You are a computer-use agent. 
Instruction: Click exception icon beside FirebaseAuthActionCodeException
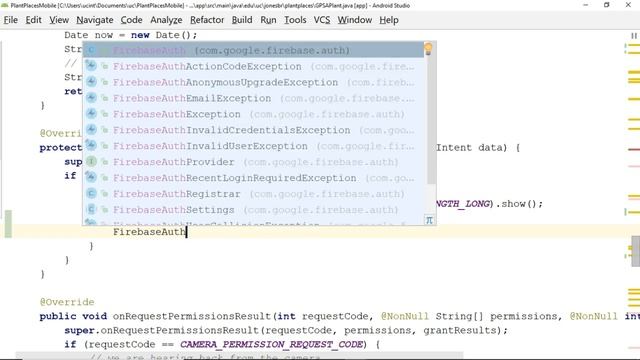pyautogui.click(x=91, y=66)
